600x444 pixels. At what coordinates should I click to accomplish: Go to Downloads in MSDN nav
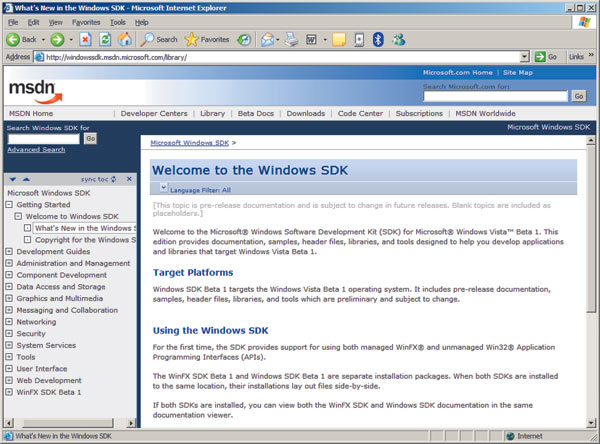tap(306, 113)
